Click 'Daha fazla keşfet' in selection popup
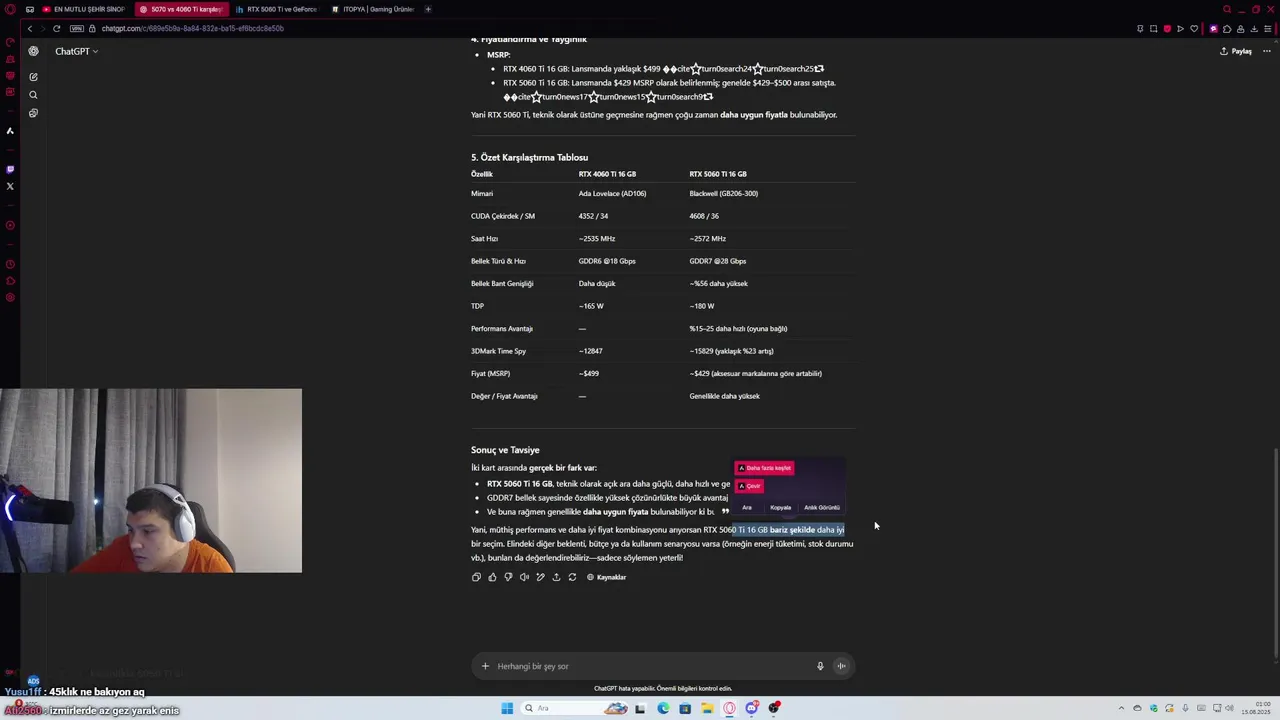The height and width of the screenshot is (720, 1280). pyautogui.click(x=764, y=468)
